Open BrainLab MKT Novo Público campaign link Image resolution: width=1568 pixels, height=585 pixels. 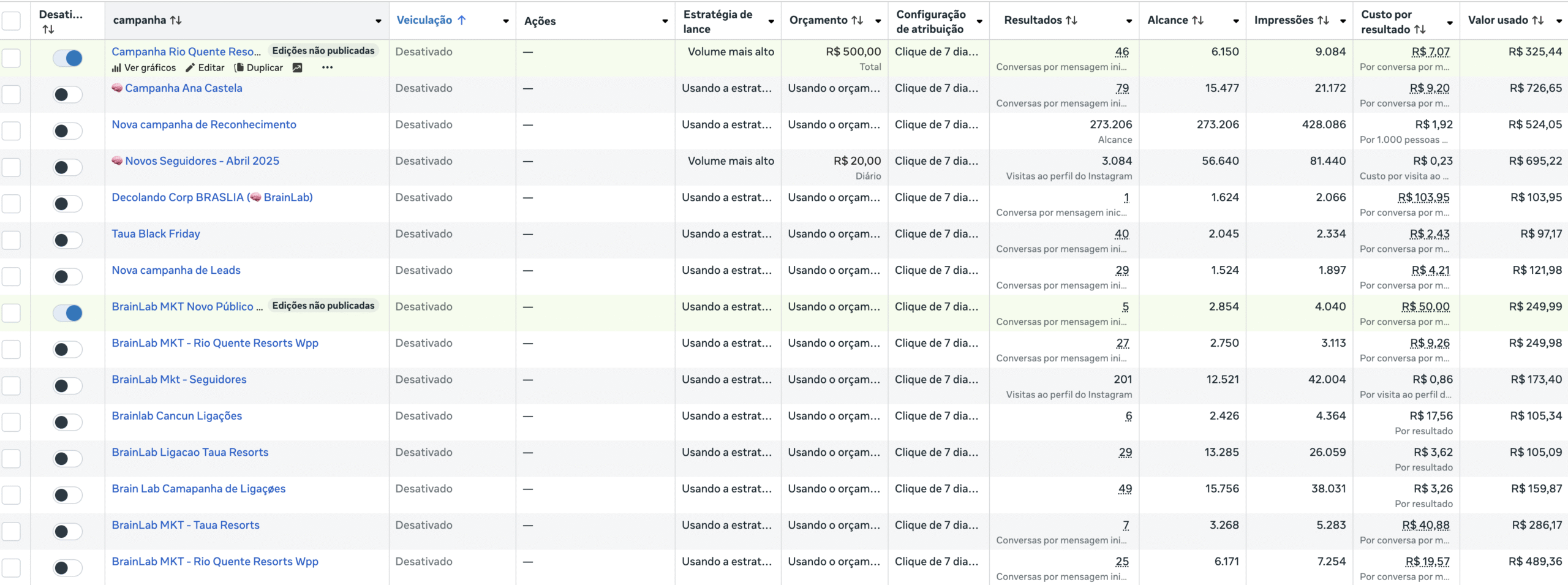coord(187,306)
